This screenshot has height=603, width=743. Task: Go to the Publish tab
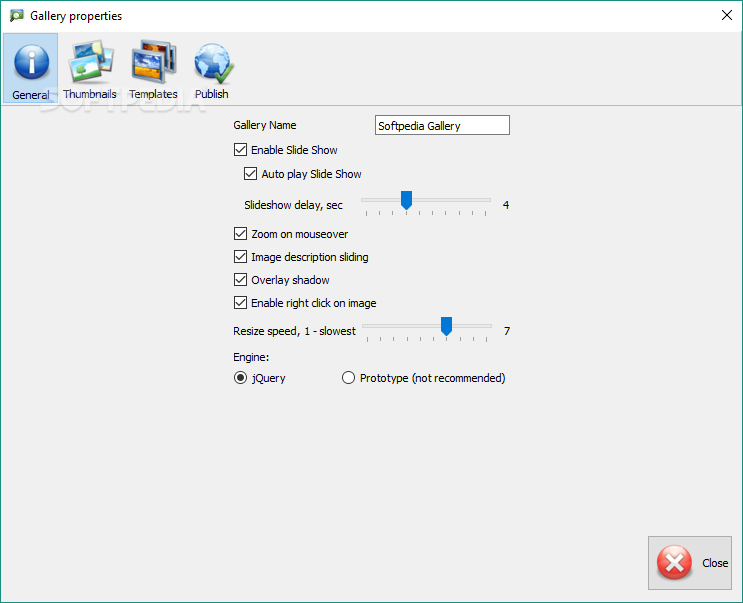[x=212, y=70]
